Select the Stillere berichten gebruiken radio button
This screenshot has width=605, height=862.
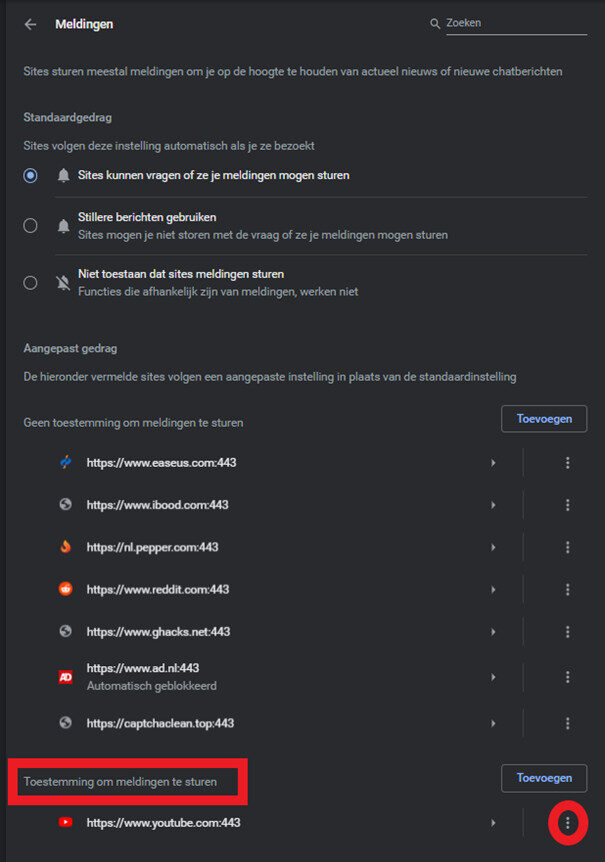pos(30,225)
